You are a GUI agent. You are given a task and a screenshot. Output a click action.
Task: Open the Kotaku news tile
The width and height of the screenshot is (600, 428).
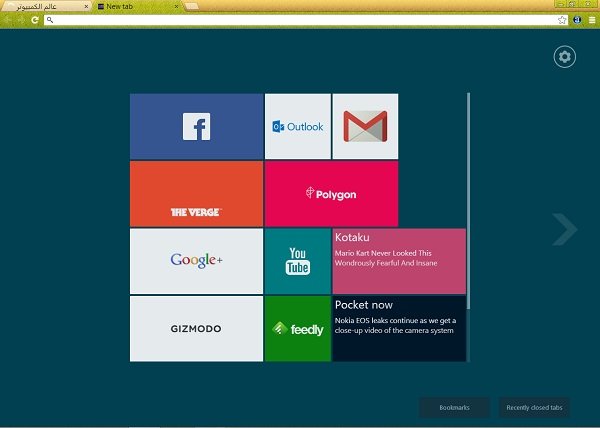pyautogui.click(x=399, y=261)
